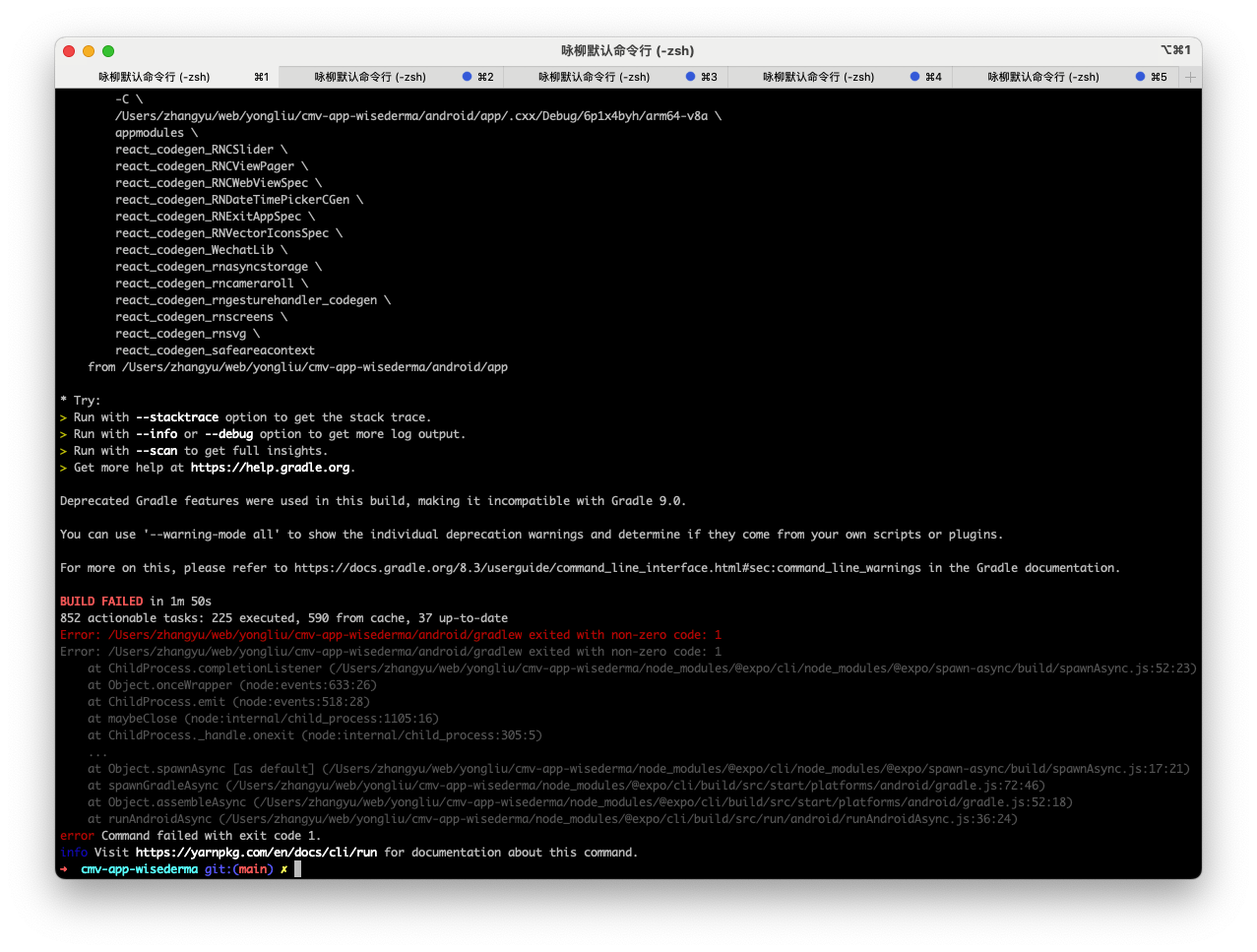Viewport: 1257px width, 952px height.
Task: Open the https://help.gradle.org link
Action: (x=270, y=467)
